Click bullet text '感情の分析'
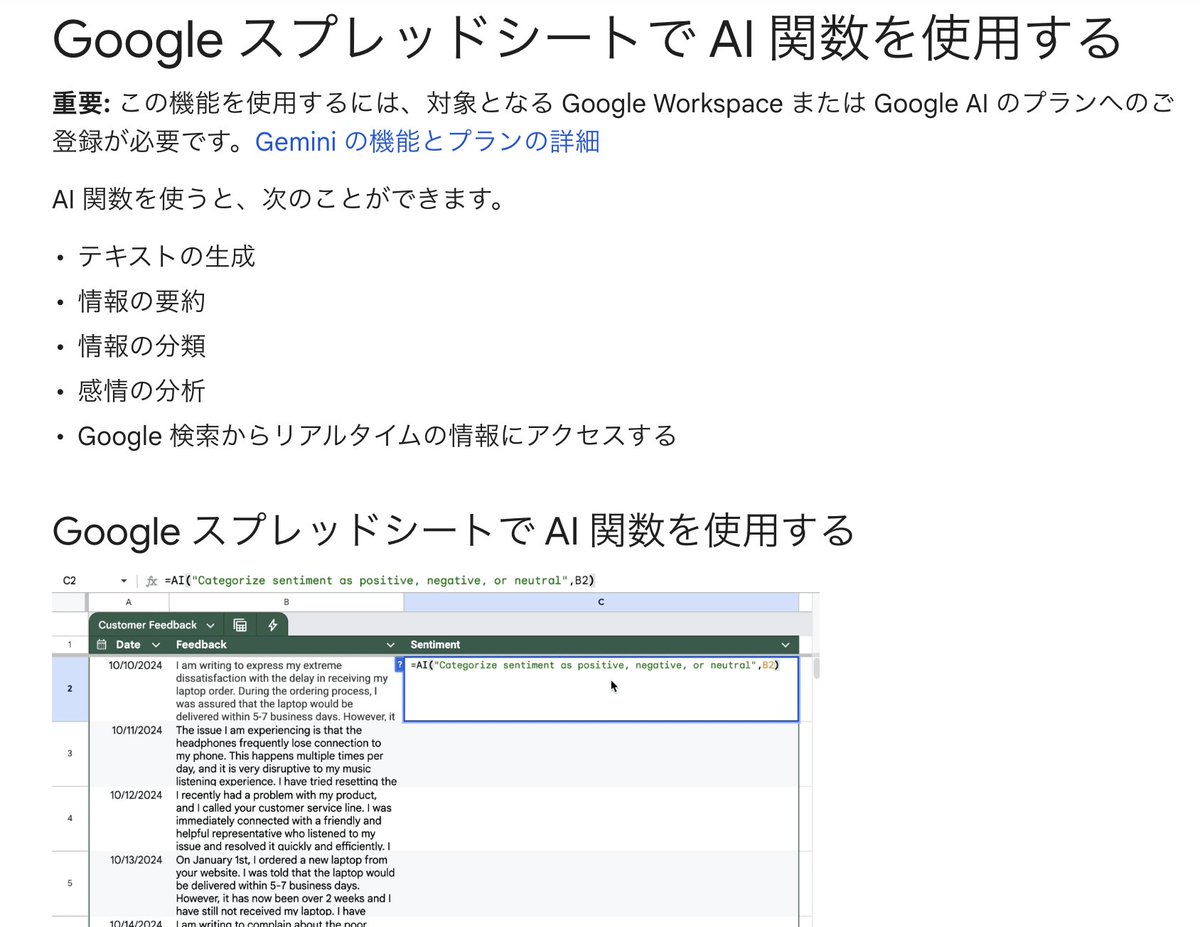Screen dimensions: 1200x927 142,391
